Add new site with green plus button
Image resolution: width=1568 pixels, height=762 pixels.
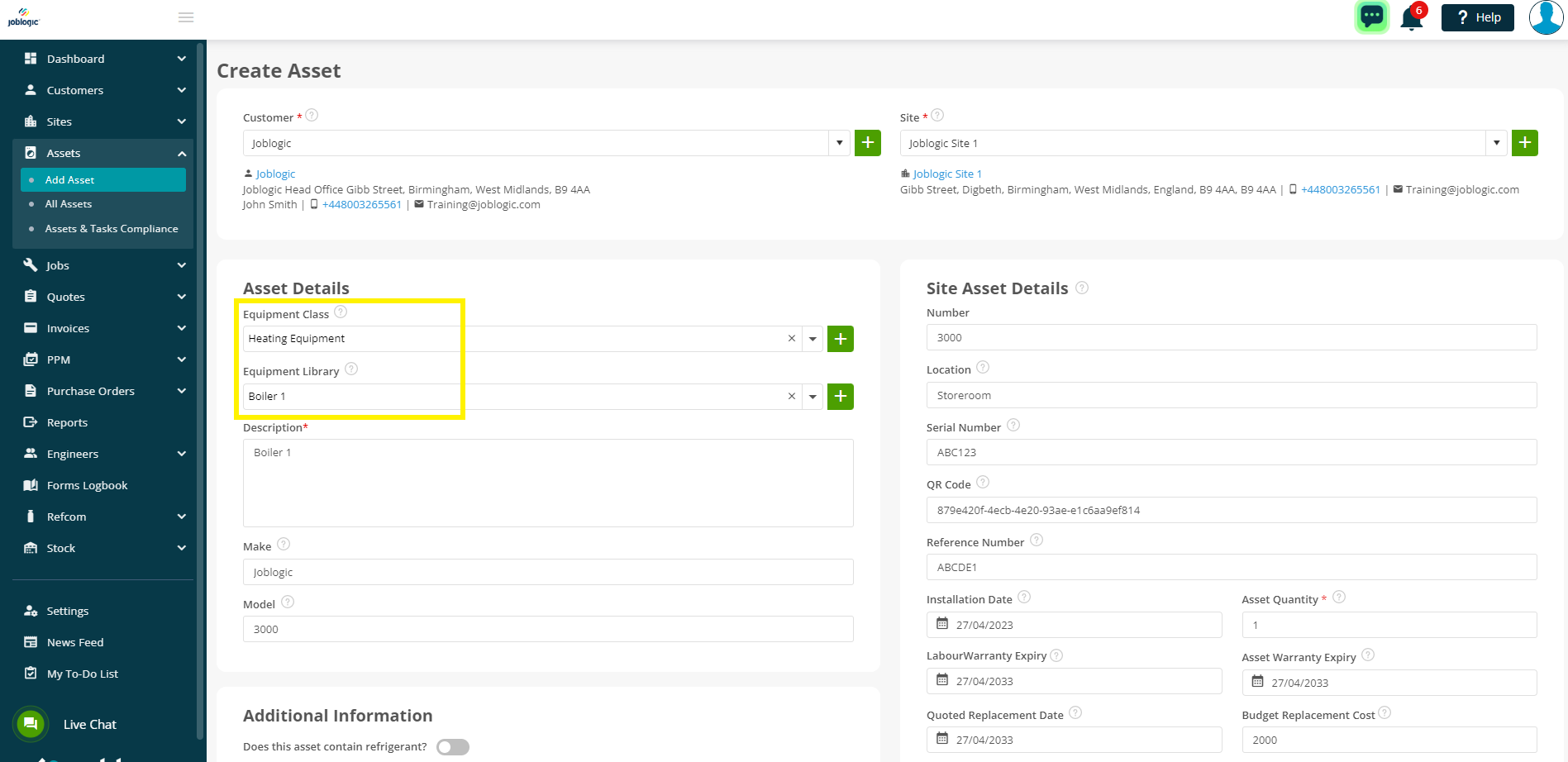[1524, 143]
